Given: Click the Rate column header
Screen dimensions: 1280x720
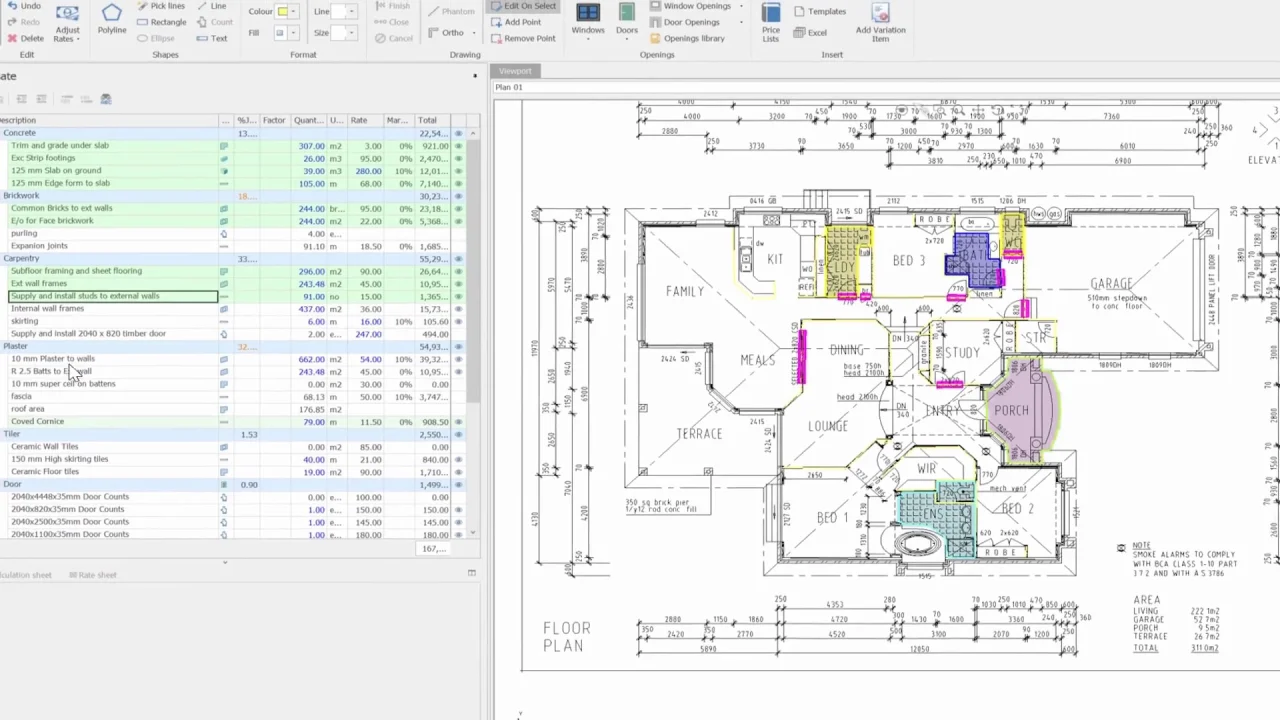Looking at the screenshot, I should point(364,120).
